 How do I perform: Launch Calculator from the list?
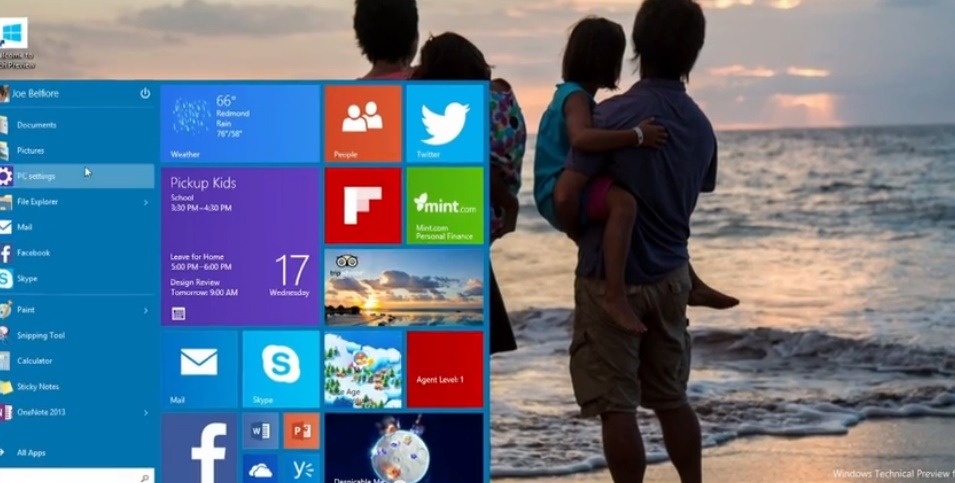point(77,361)
